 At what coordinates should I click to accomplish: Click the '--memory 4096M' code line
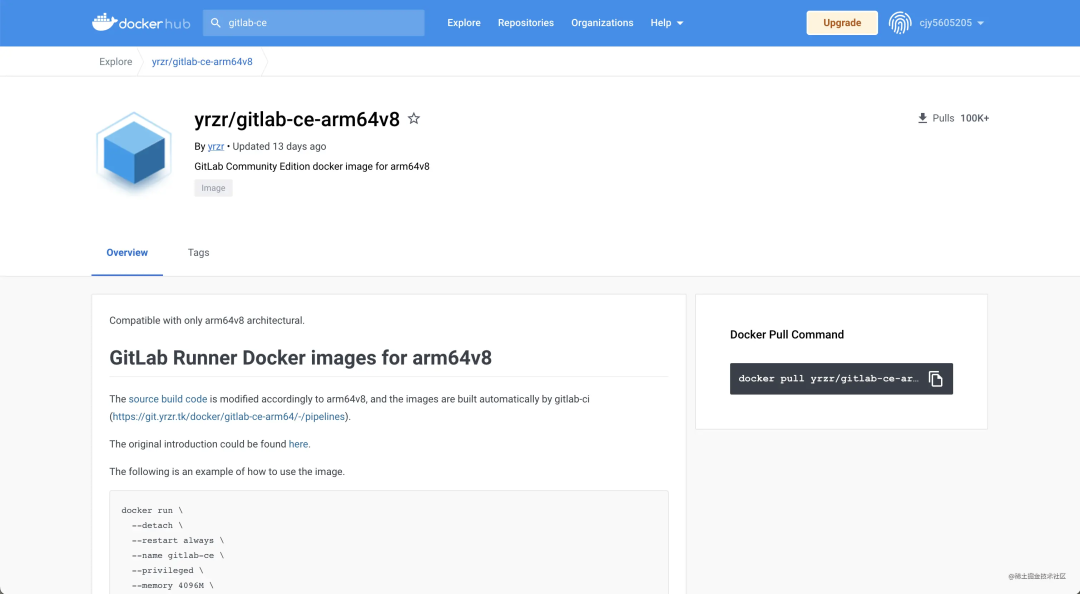[x=173, y=586]
